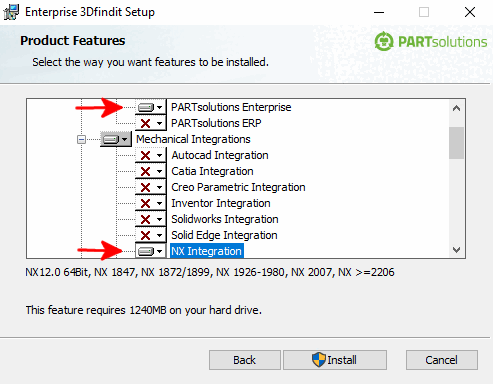Image resolution: width=493 pixels, height=384 pixels.
Task: Click the installer icon in the title bar
Action: click(11, 12)
